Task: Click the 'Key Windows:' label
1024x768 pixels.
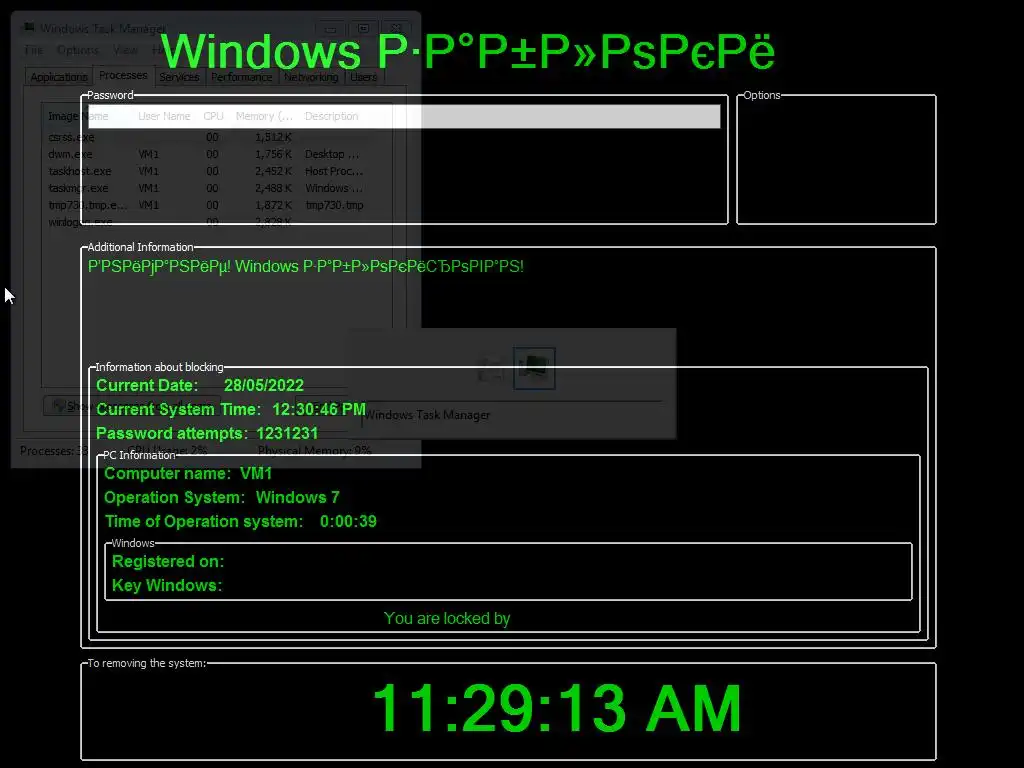Action: 167,585
